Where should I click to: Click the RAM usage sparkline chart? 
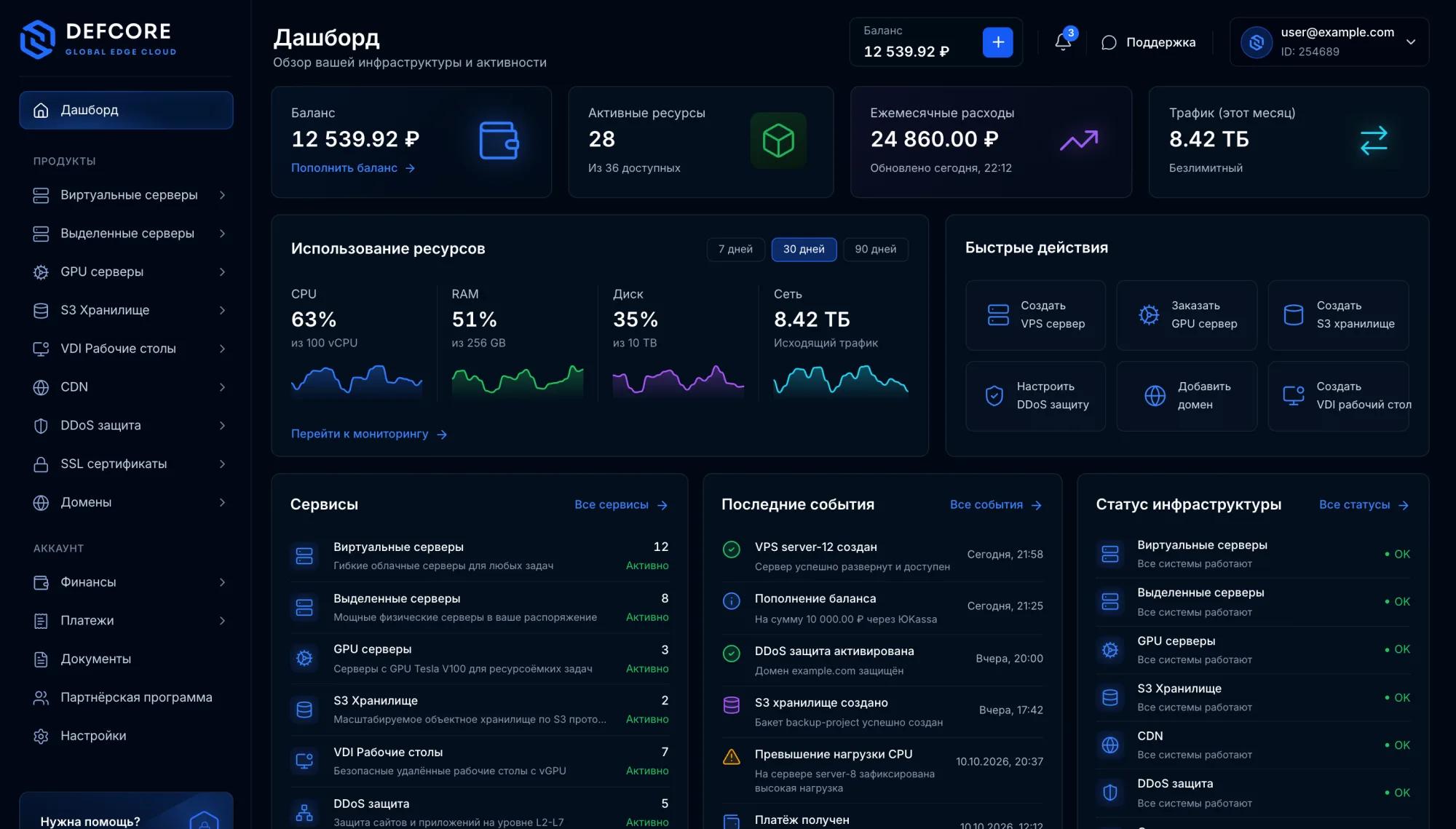(518, 380)
